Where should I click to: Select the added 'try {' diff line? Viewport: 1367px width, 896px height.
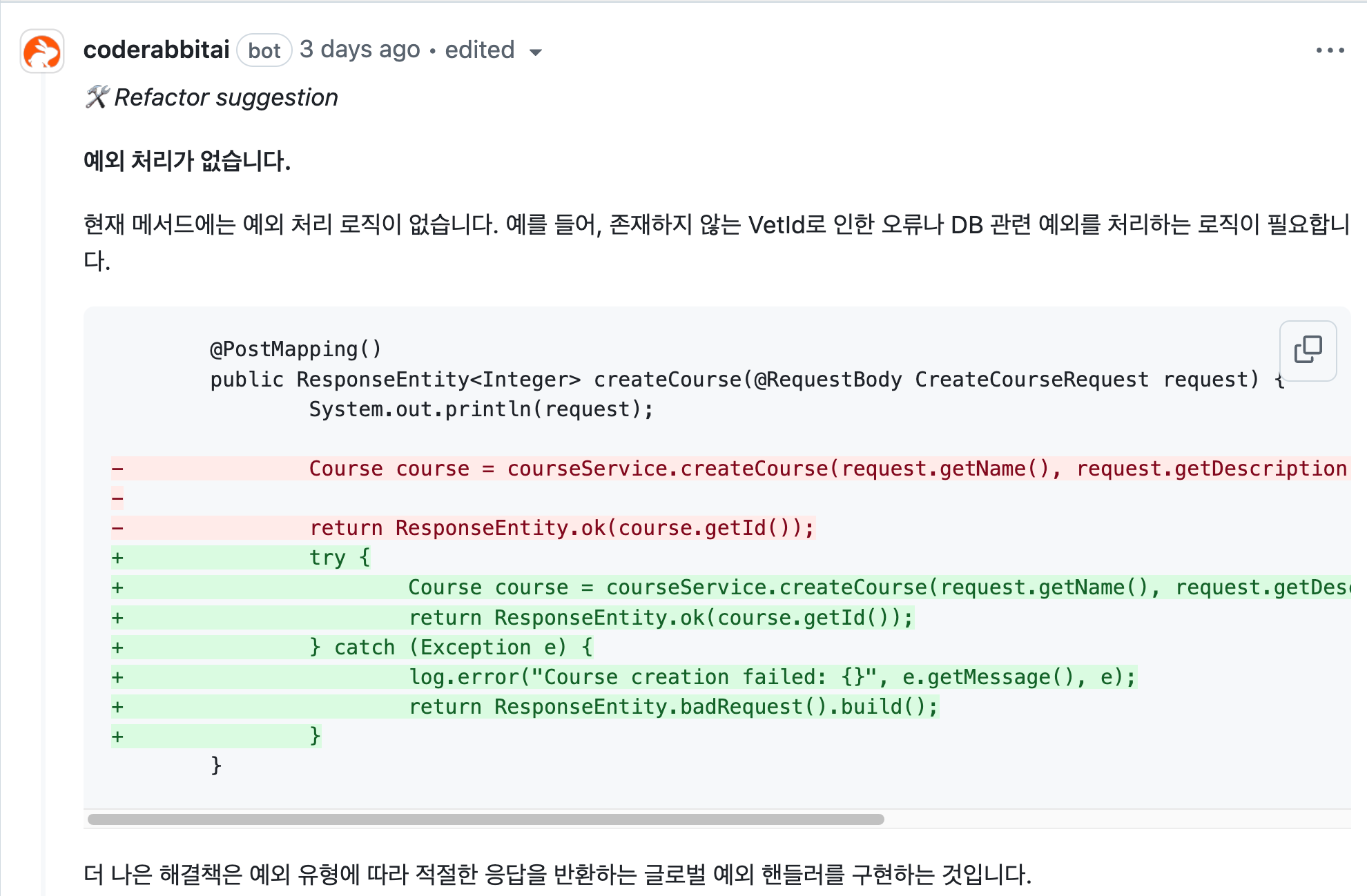point(340,556)
